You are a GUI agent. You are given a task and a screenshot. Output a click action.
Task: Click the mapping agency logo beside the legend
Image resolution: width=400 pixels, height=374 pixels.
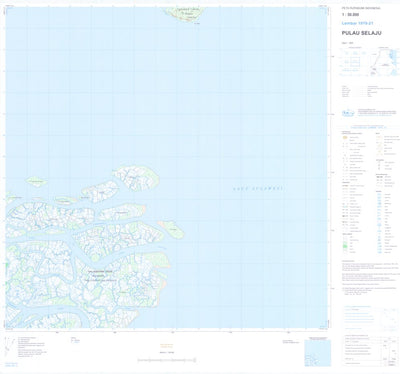(349, 113)
